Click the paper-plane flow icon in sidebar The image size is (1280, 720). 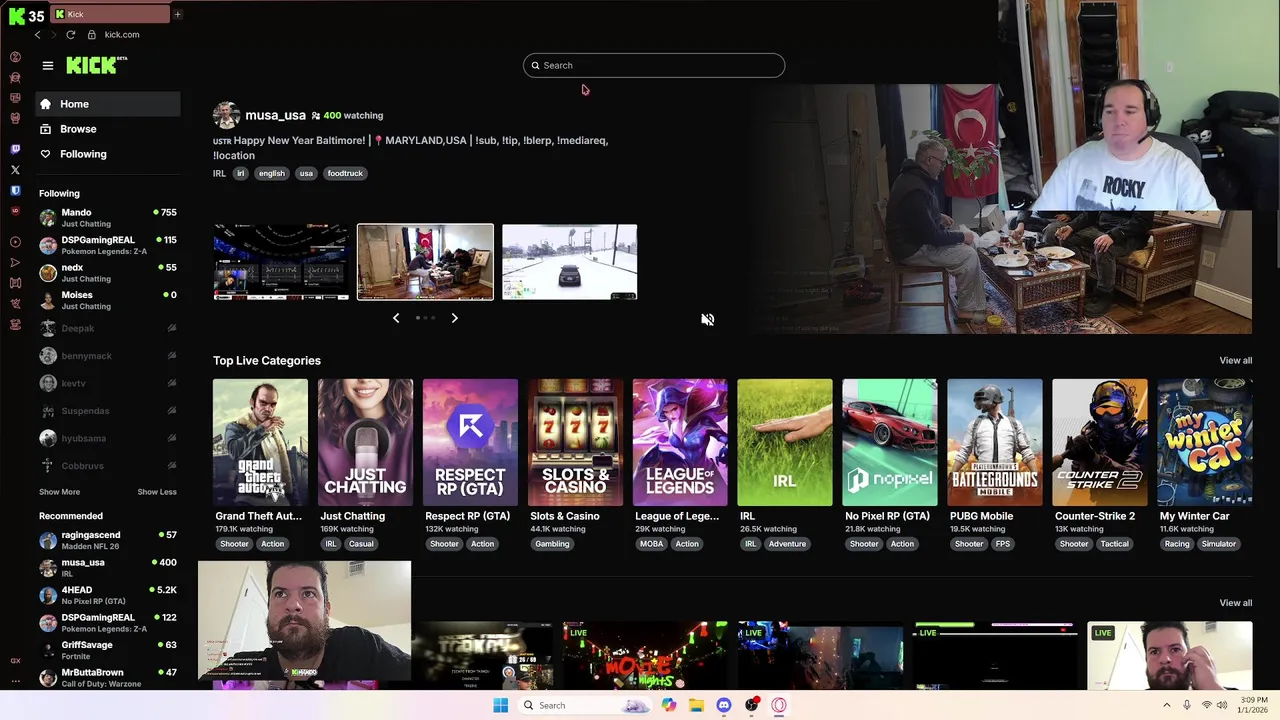pos(15,262)
